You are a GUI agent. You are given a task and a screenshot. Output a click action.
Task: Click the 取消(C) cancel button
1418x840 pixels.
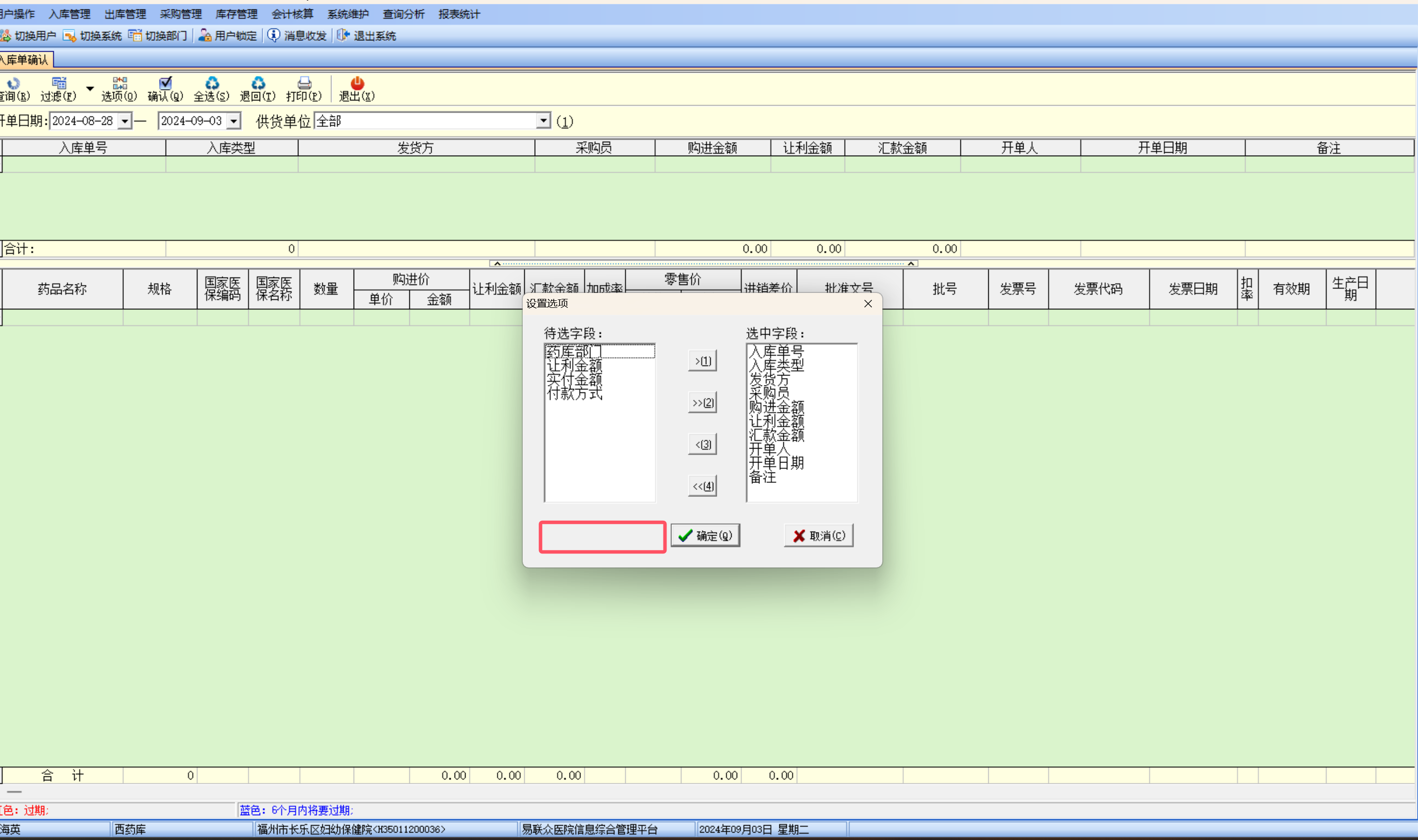pos(818,536)
